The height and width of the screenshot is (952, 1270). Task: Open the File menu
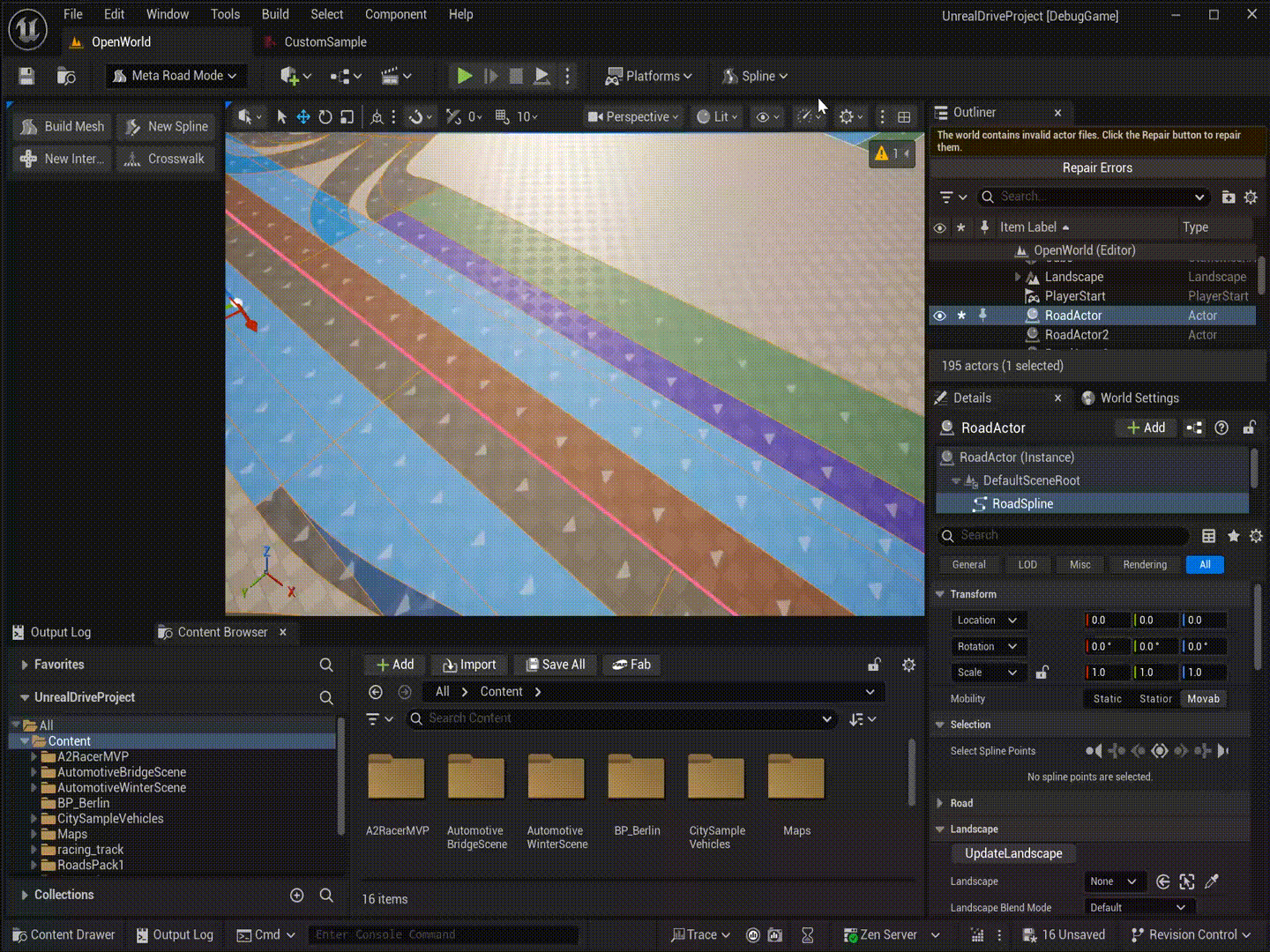(x=73, y=14)
